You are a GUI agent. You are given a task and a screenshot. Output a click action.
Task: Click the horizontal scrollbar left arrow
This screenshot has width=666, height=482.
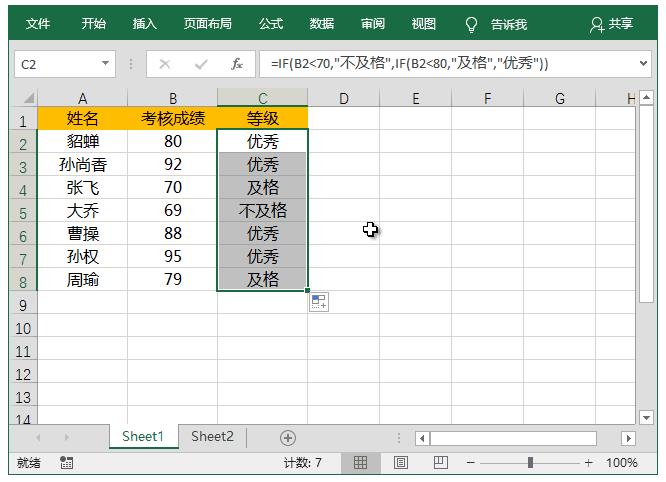pos(422,438)
